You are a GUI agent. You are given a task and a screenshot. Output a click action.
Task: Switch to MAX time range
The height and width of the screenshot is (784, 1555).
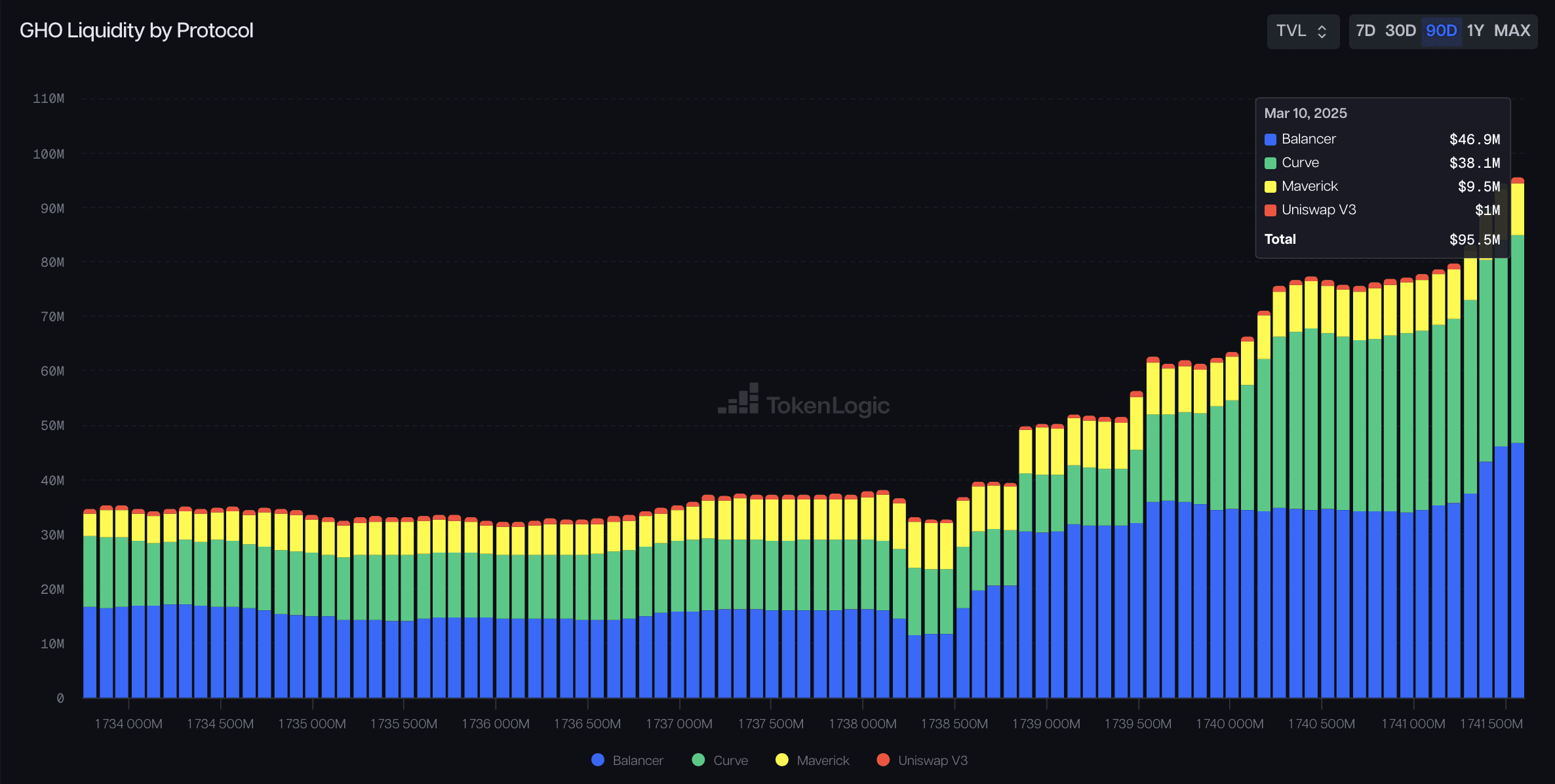click(1512, 31)
